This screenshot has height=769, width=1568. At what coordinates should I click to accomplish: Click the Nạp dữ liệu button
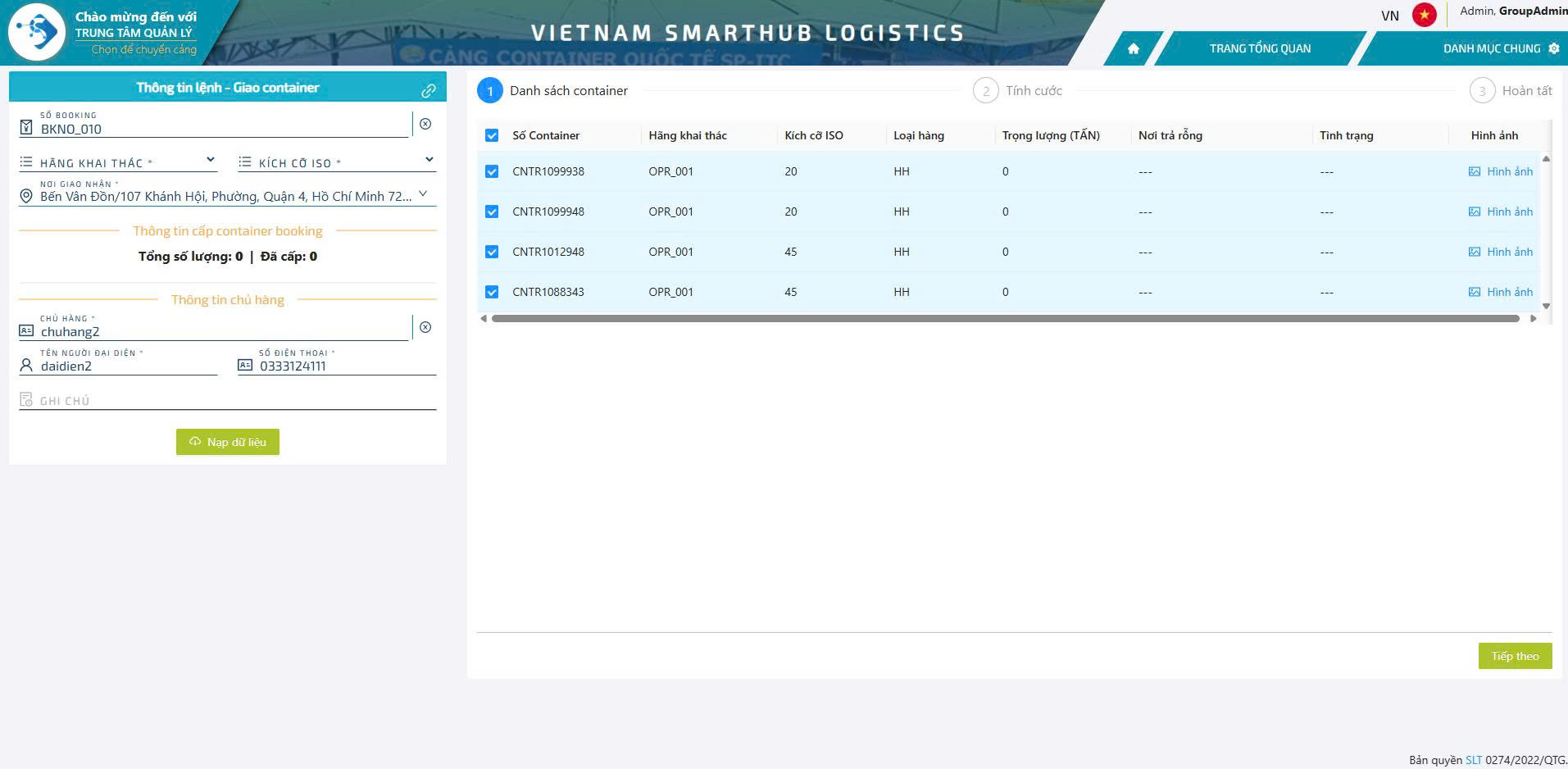coord(228,442)
